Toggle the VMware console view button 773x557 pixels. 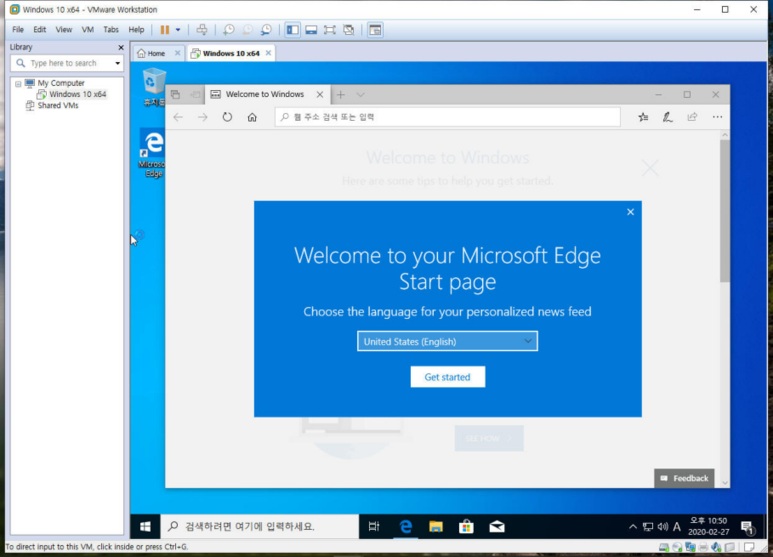click(375, 30)
